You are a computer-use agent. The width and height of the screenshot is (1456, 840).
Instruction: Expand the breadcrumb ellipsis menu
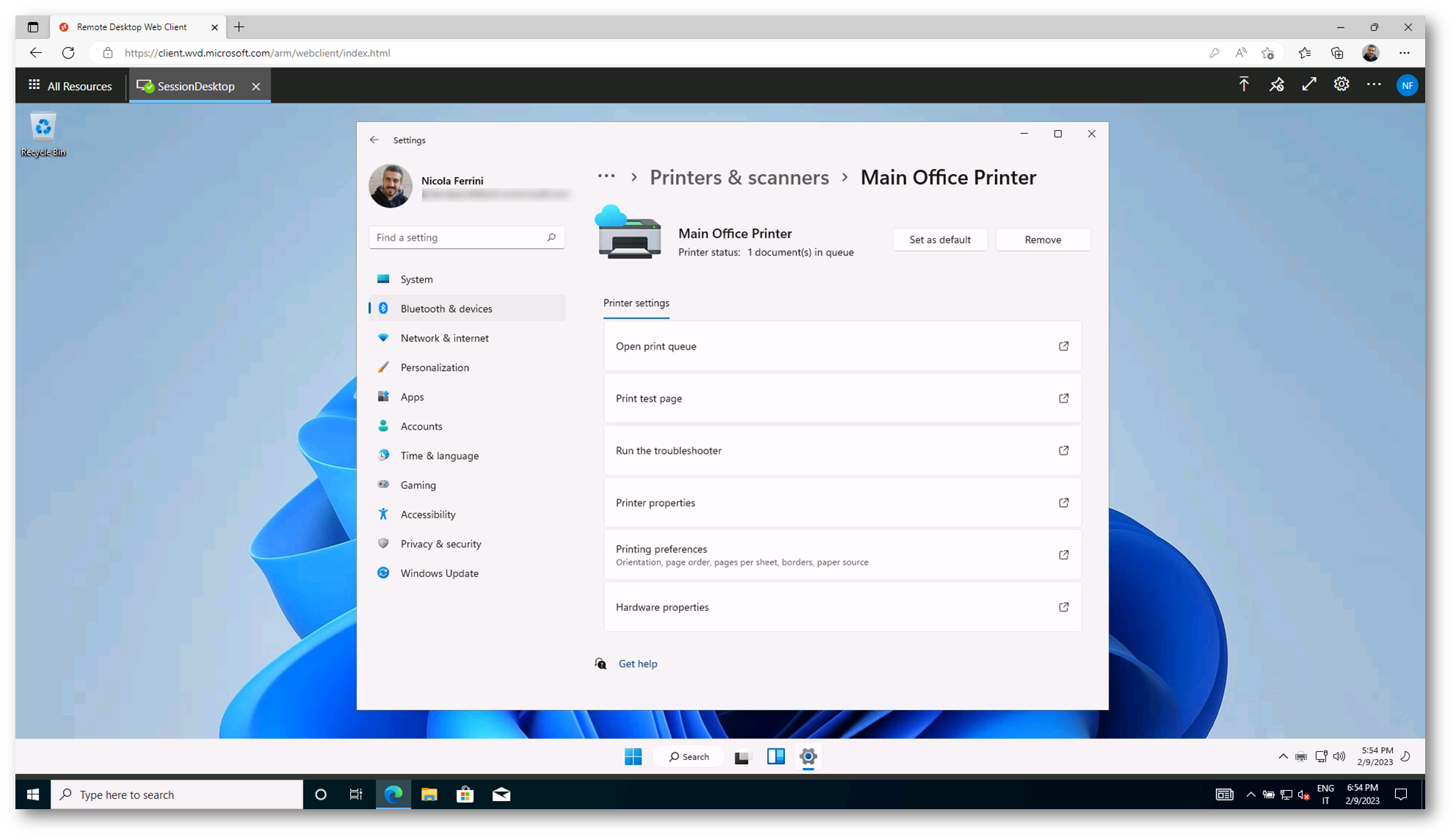tap(605, 176)
